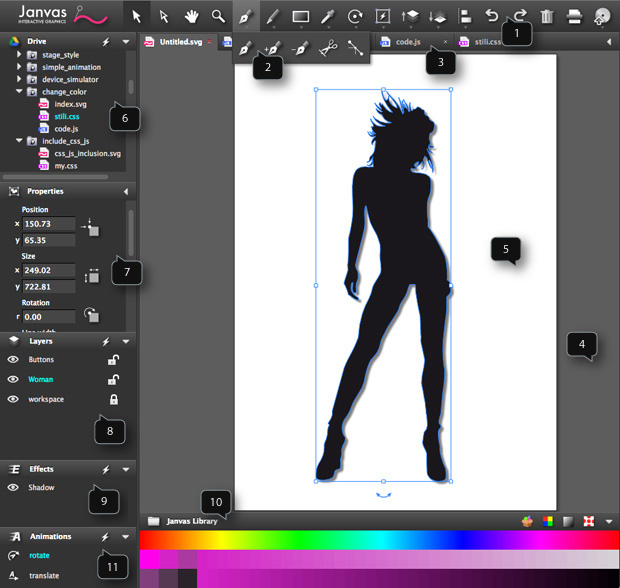Image resolution: width=620 pixels, height=588 pixels.
Task: Collapse the change_color folder
Action: [19, 91]
